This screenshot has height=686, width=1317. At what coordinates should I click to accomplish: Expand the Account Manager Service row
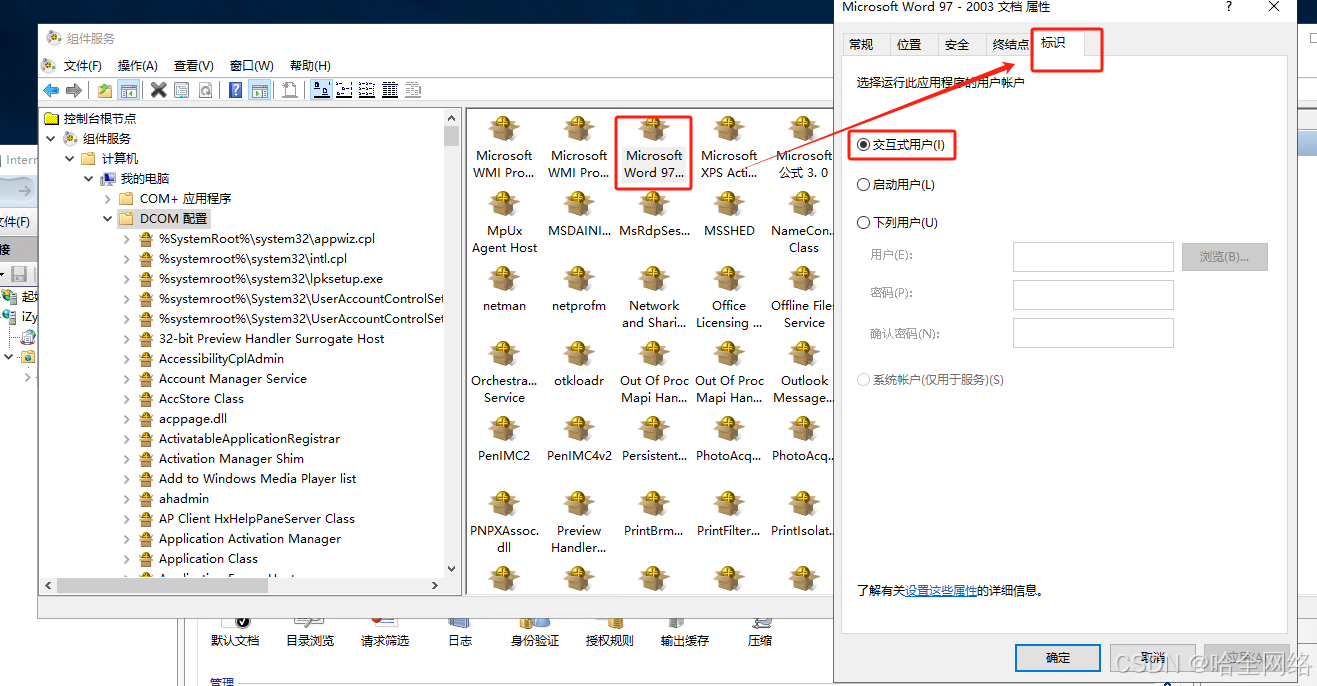point(127,379)
